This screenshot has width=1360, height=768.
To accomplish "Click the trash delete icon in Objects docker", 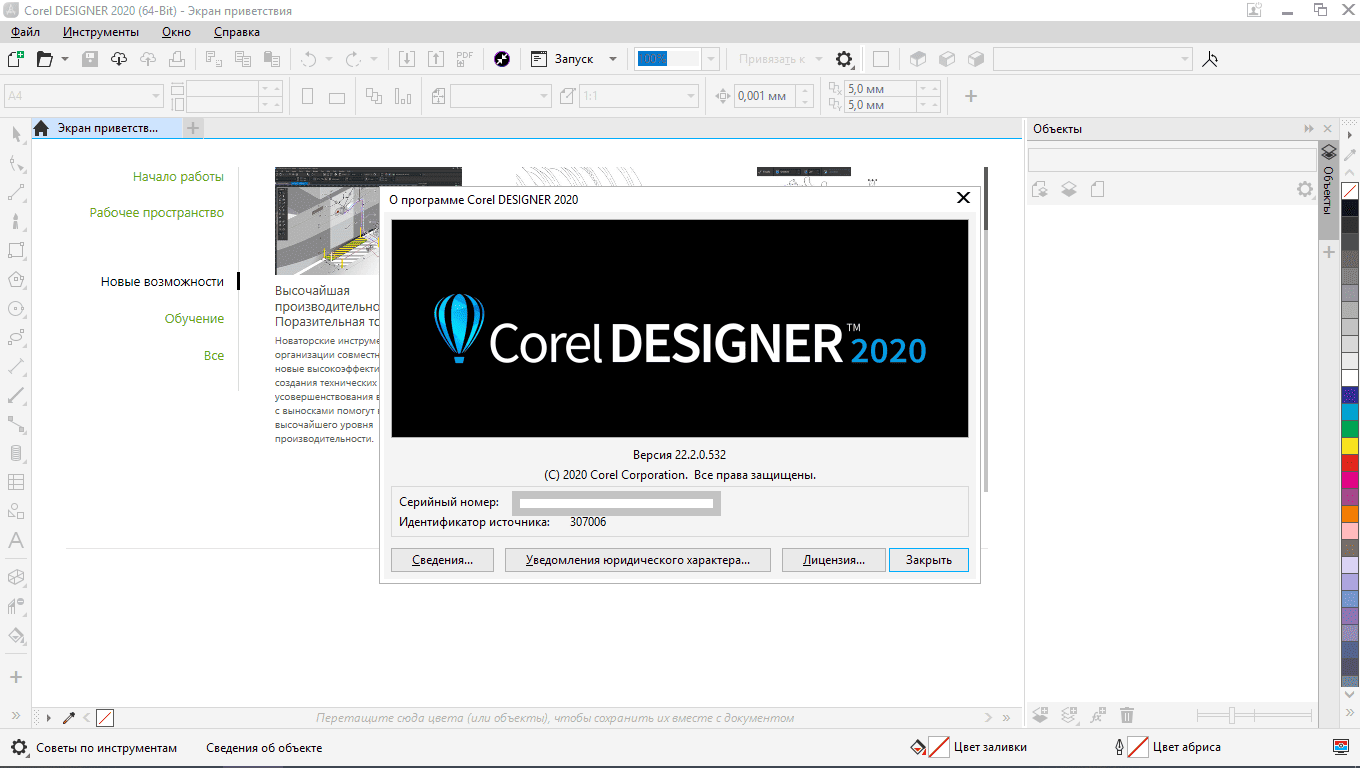I will pyautogui.click(x=1127, y=715).
